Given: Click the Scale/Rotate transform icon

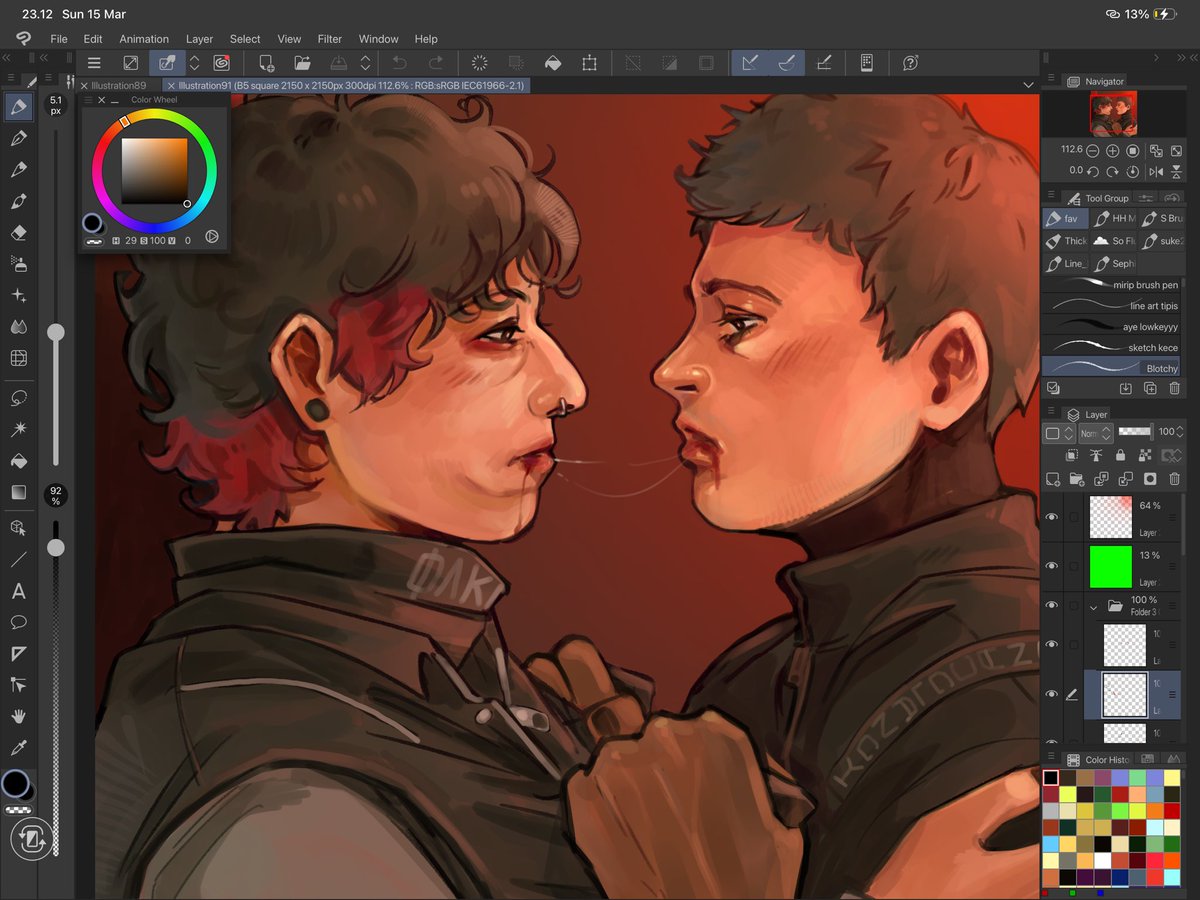Looking at the screenshot, I should pos(590,63).
